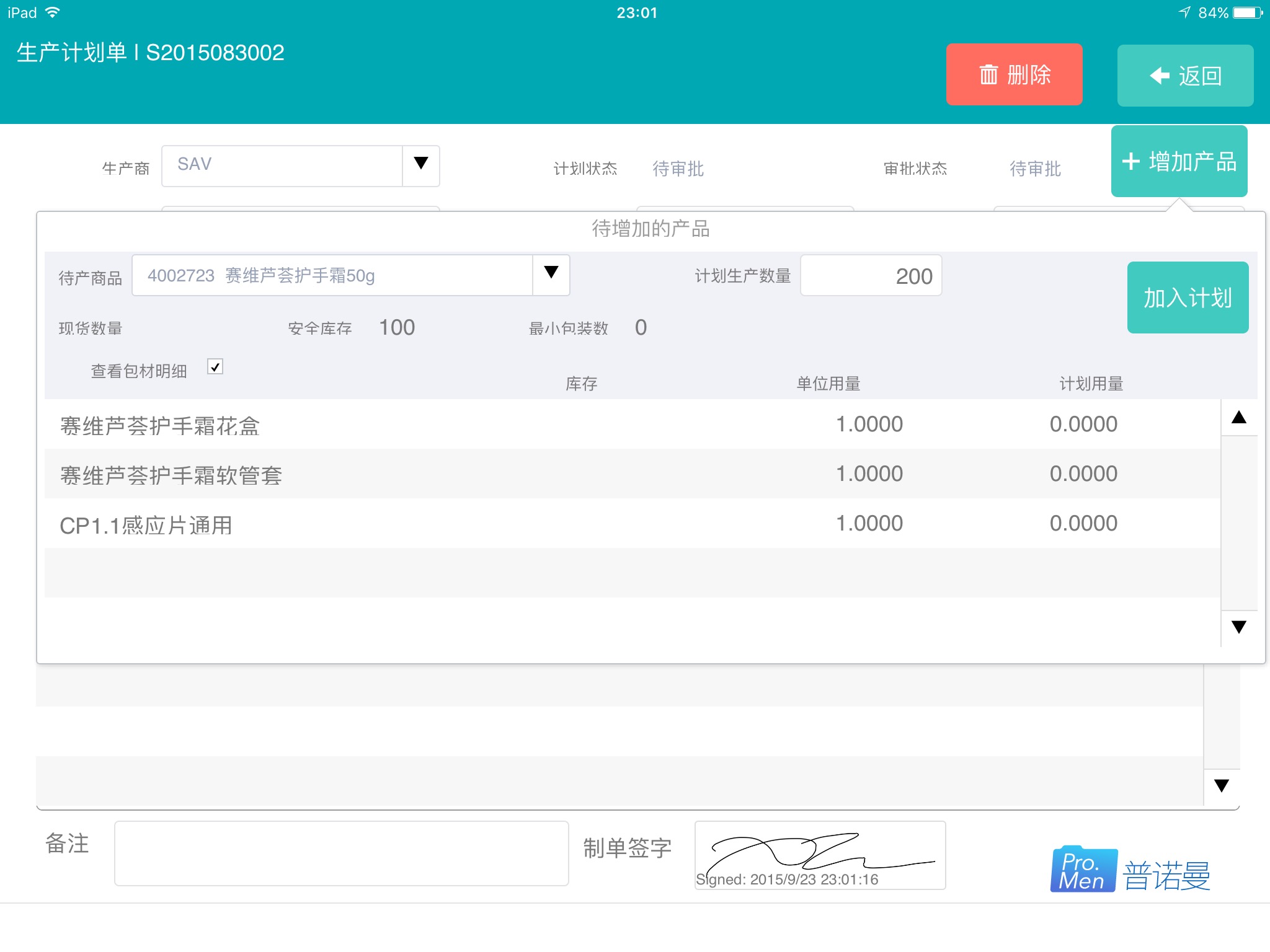Select row 赛维芦荟护手霜软管套

[633, 474]
